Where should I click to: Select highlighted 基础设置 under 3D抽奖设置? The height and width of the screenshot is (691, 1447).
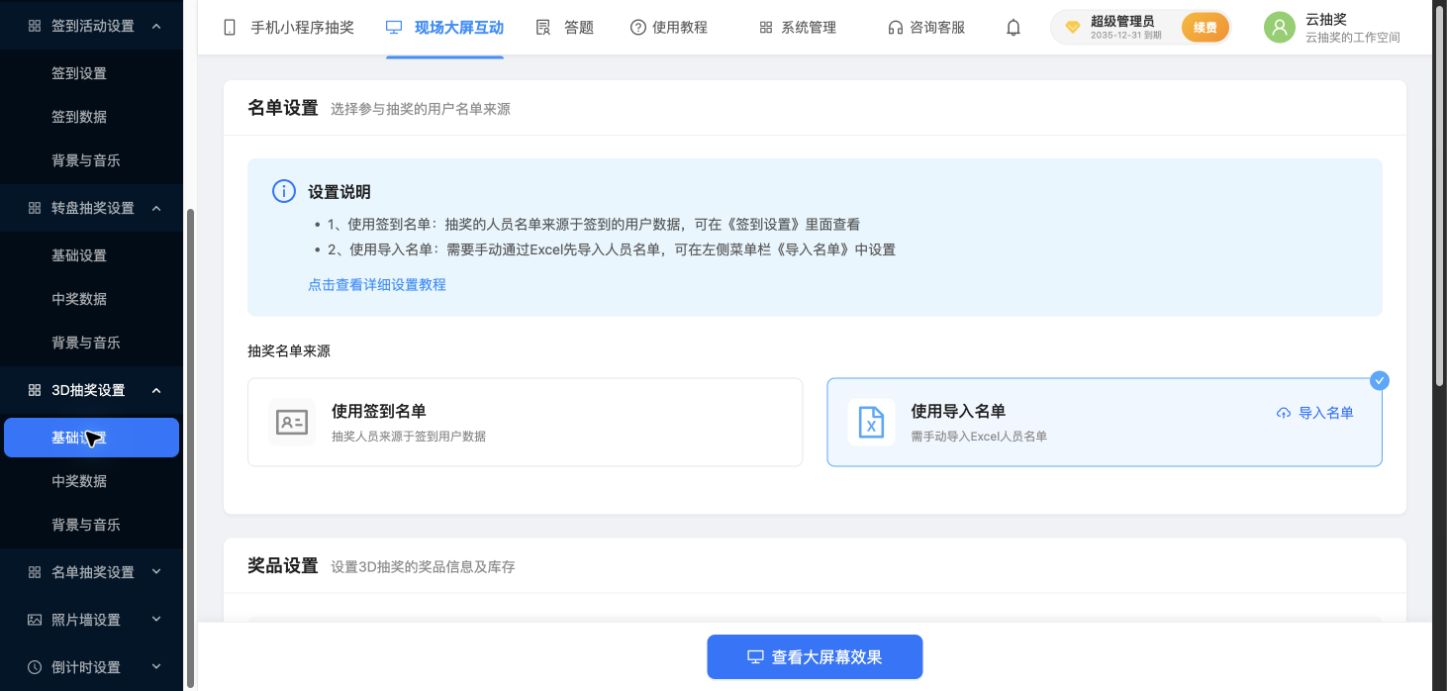[x=91, y=437]
